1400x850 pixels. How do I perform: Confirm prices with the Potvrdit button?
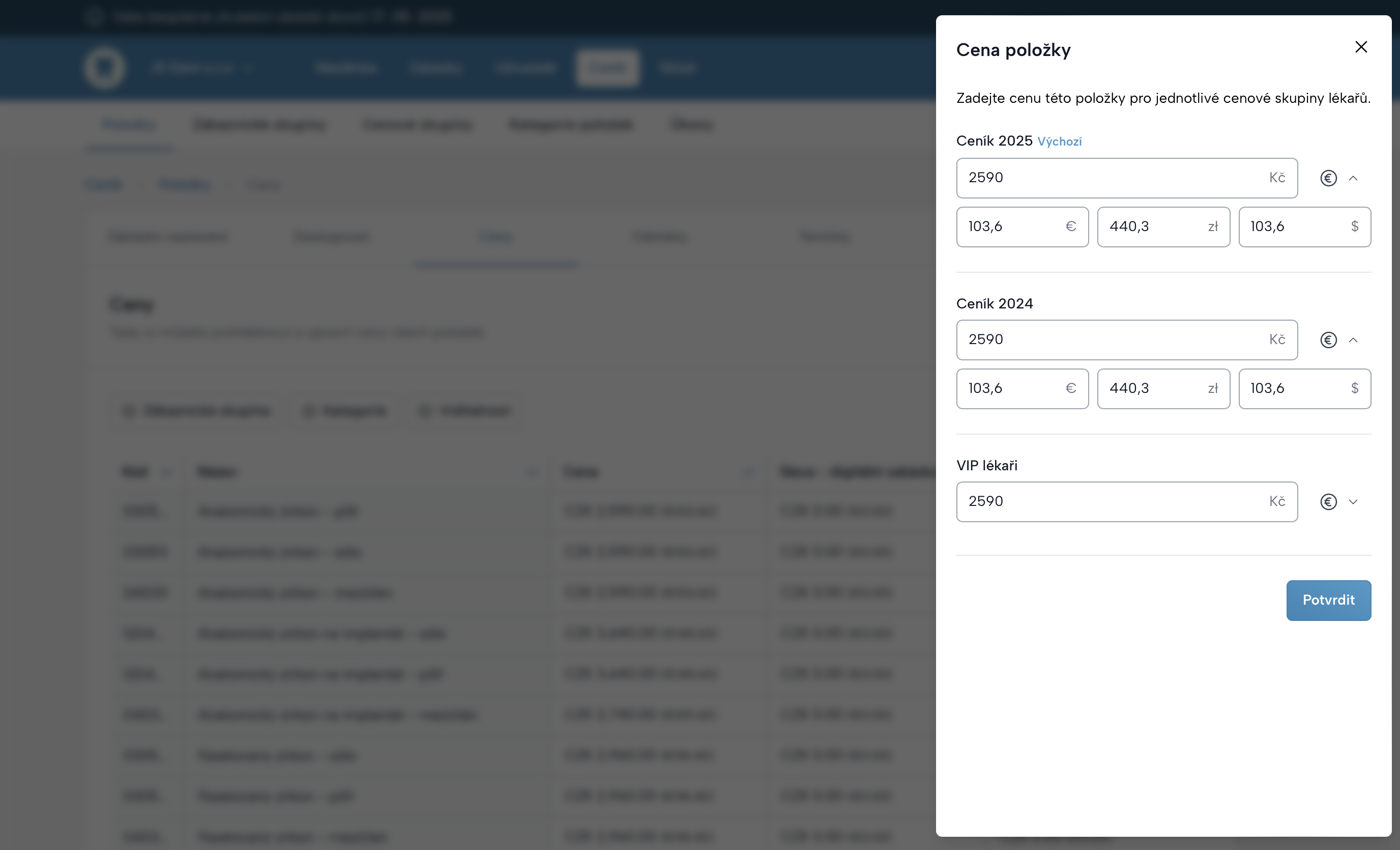coord(1328,601)
